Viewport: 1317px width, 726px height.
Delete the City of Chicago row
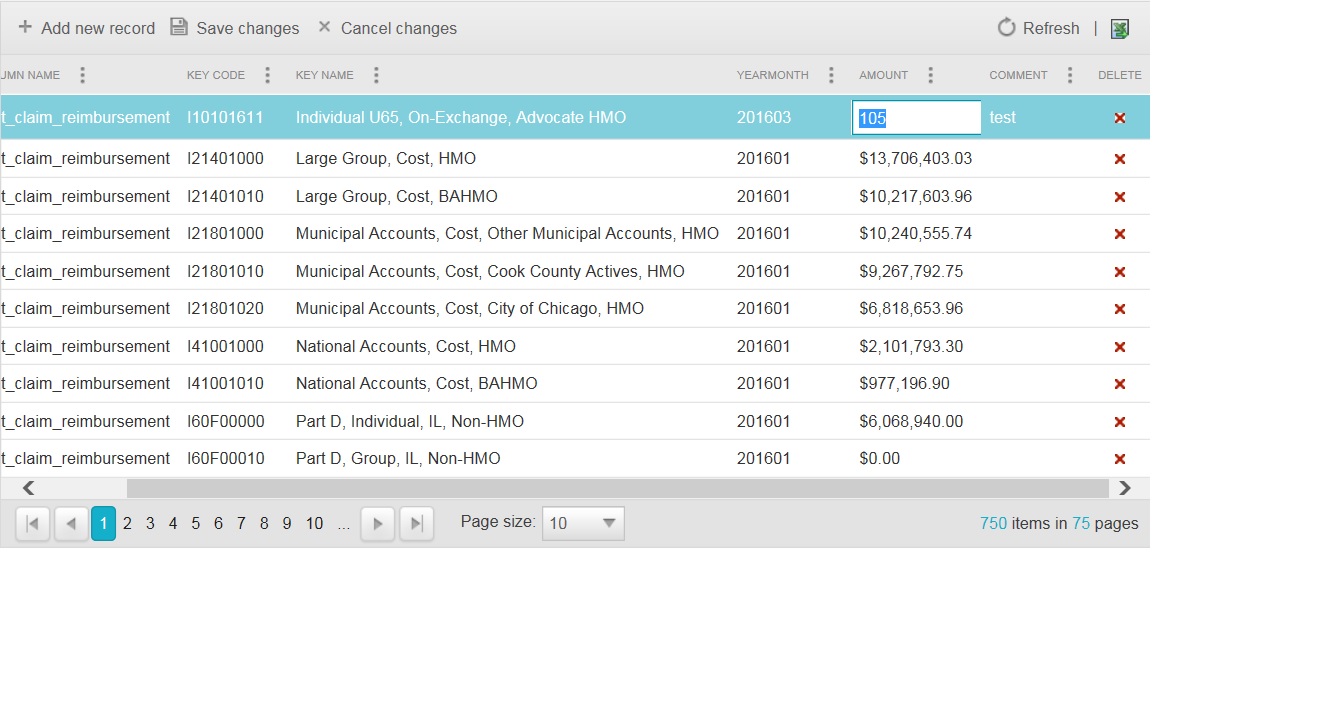(x=1119, y=309)
